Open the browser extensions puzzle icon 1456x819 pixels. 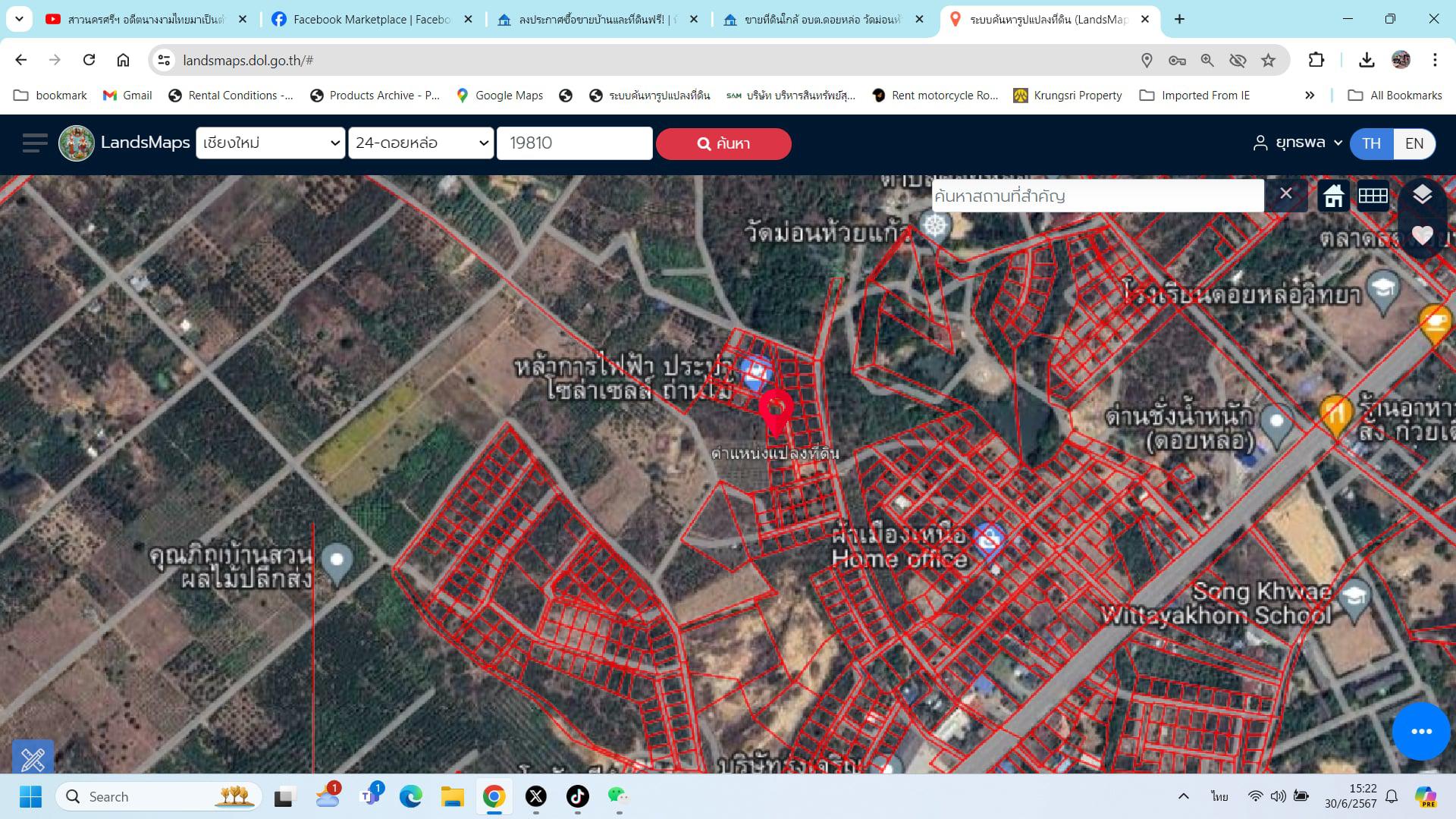[1316, 60]
